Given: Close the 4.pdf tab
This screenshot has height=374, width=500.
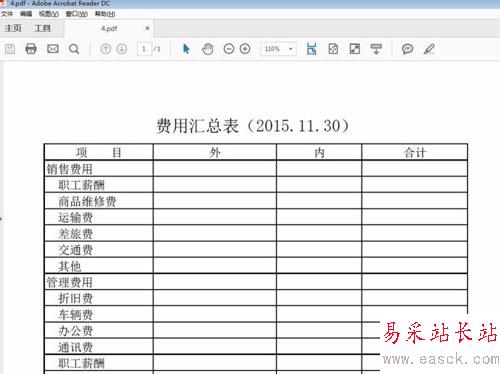Looking at the screenshot, I should pyautogui.click(x=147, y=28).
